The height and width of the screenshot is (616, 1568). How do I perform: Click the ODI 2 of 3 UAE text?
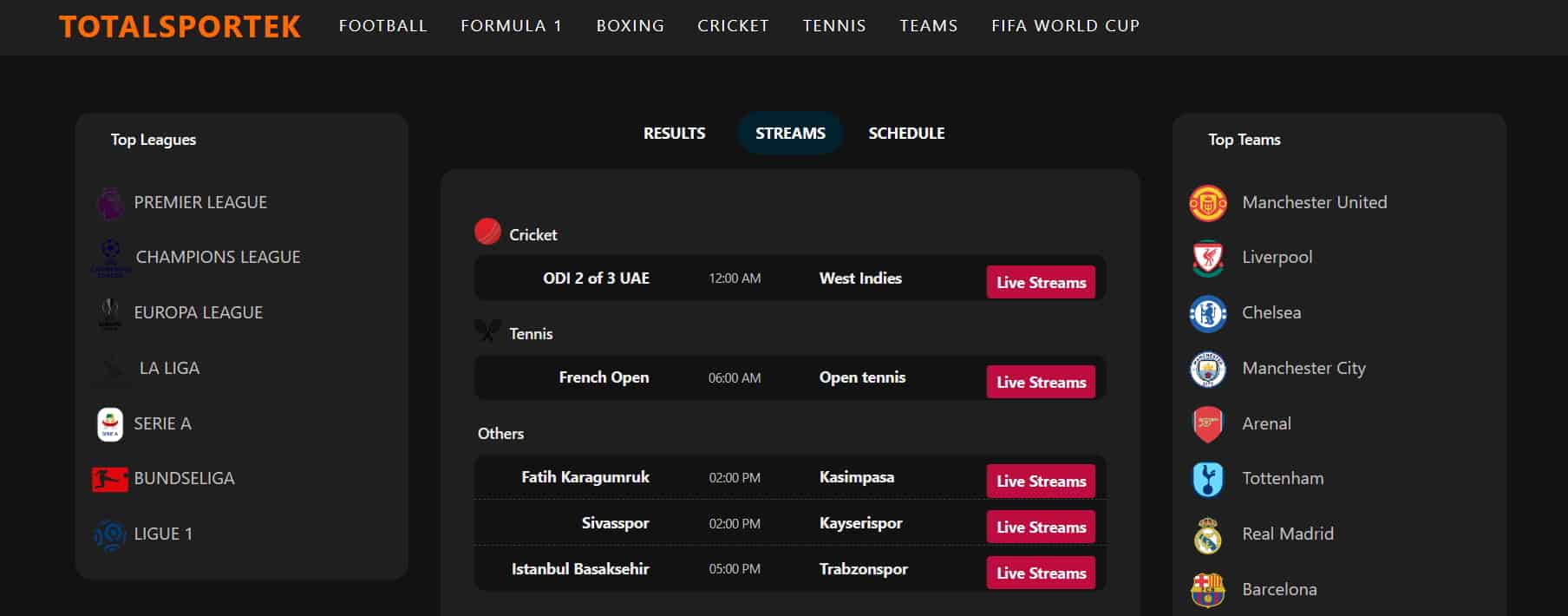[597, 279]
